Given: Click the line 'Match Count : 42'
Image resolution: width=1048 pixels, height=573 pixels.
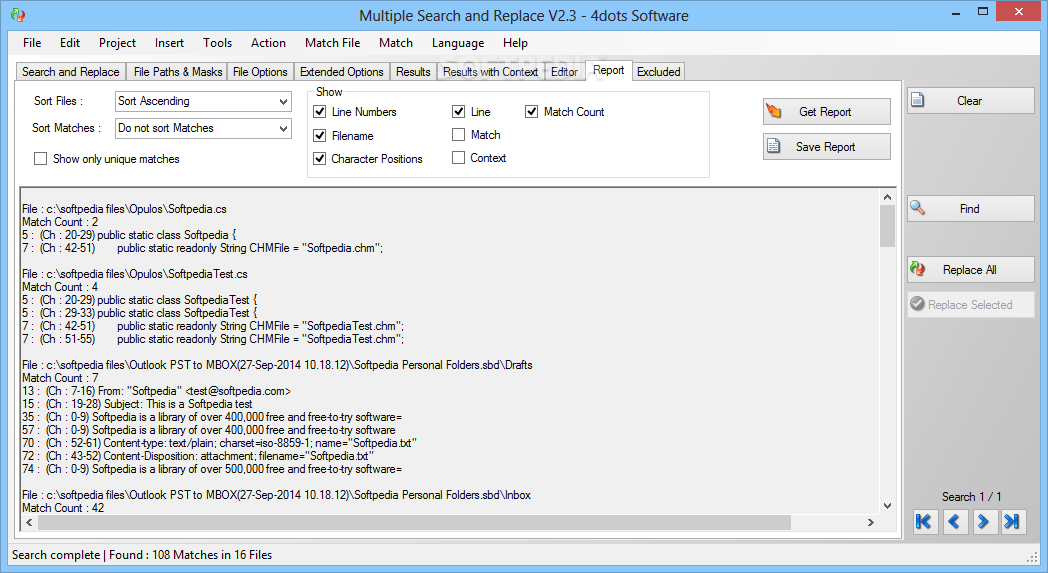Looking at the screenshot, I should [x=63, y=507].
